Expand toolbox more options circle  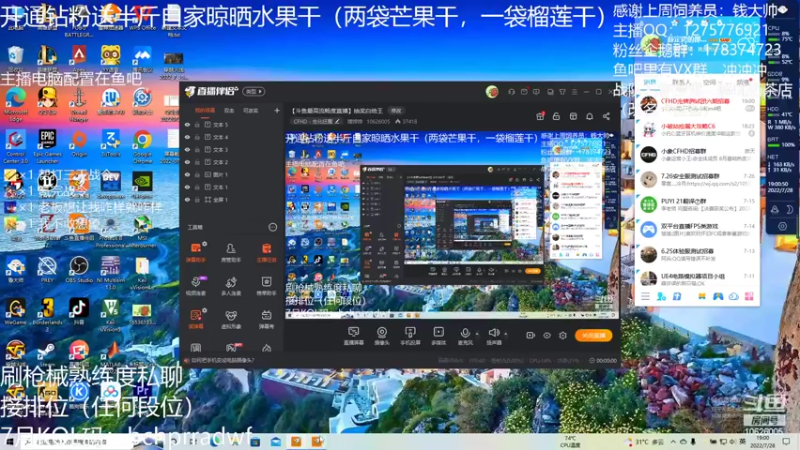(x=273, y=227)
